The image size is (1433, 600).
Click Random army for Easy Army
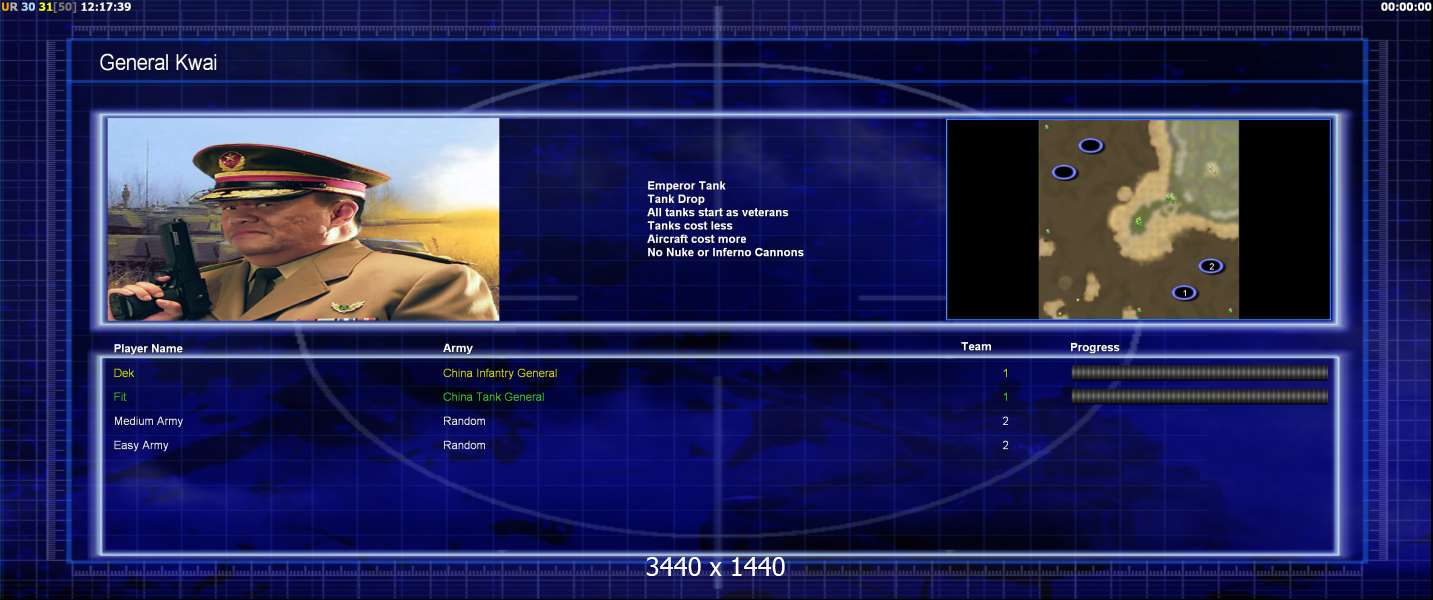(464, 445)
